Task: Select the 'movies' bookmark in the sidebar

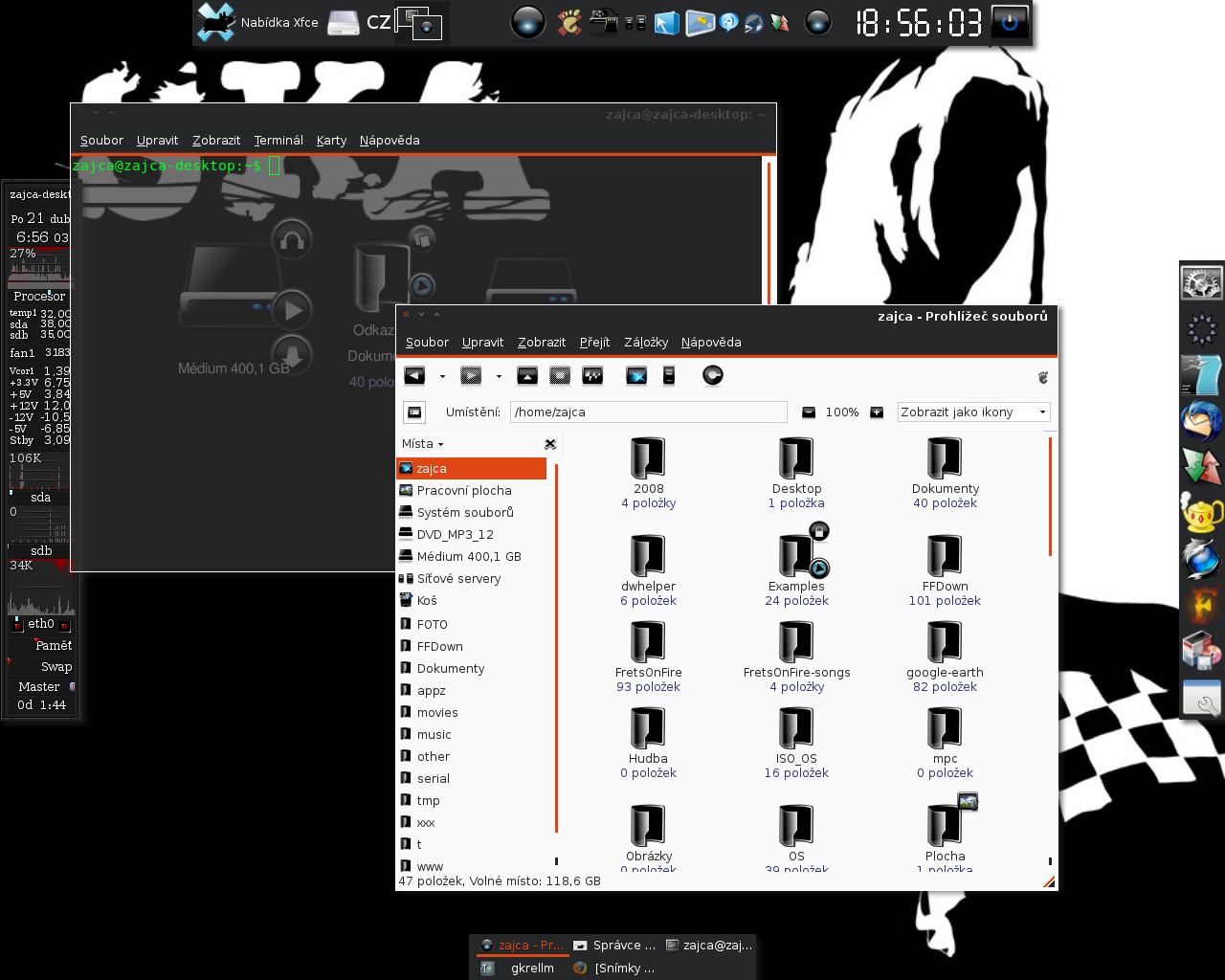Action: tap(472, 713)
